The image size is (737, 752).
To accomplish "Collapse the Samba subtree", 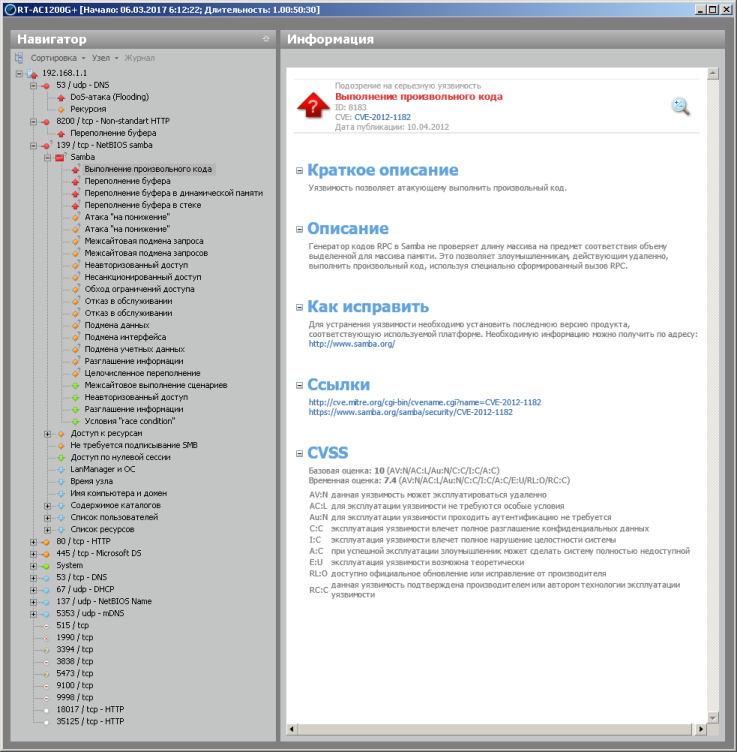I will 47,157.
